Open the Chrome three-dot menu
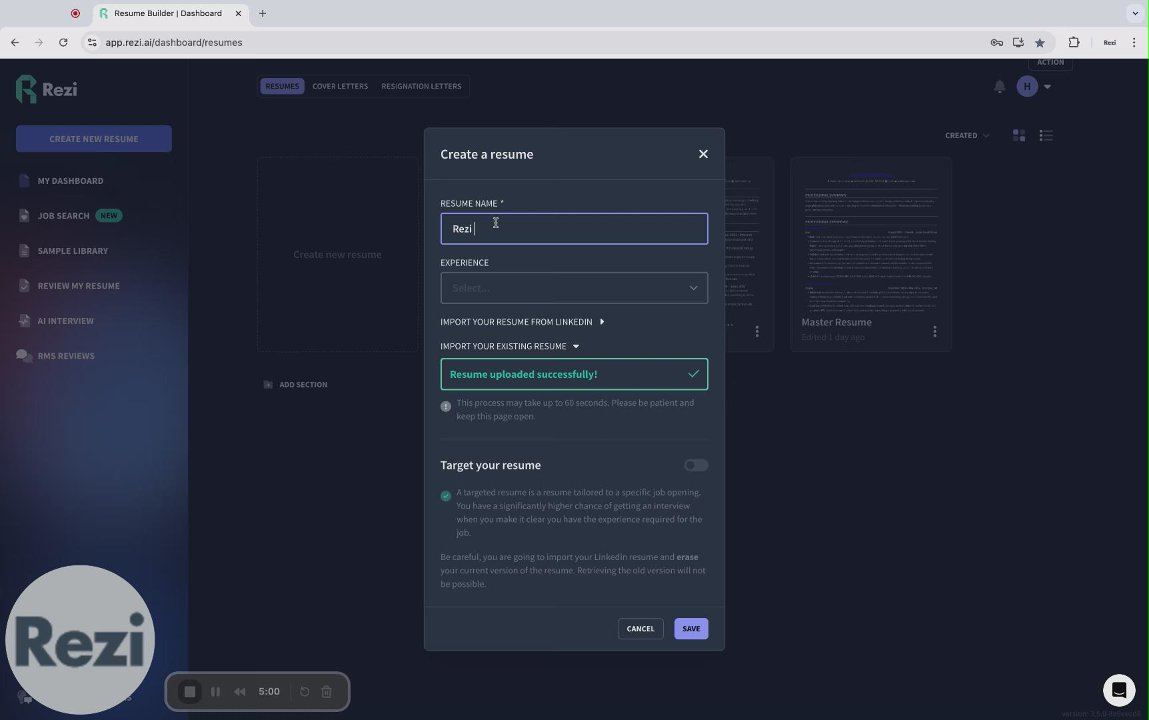 [x=1134, y=42]
